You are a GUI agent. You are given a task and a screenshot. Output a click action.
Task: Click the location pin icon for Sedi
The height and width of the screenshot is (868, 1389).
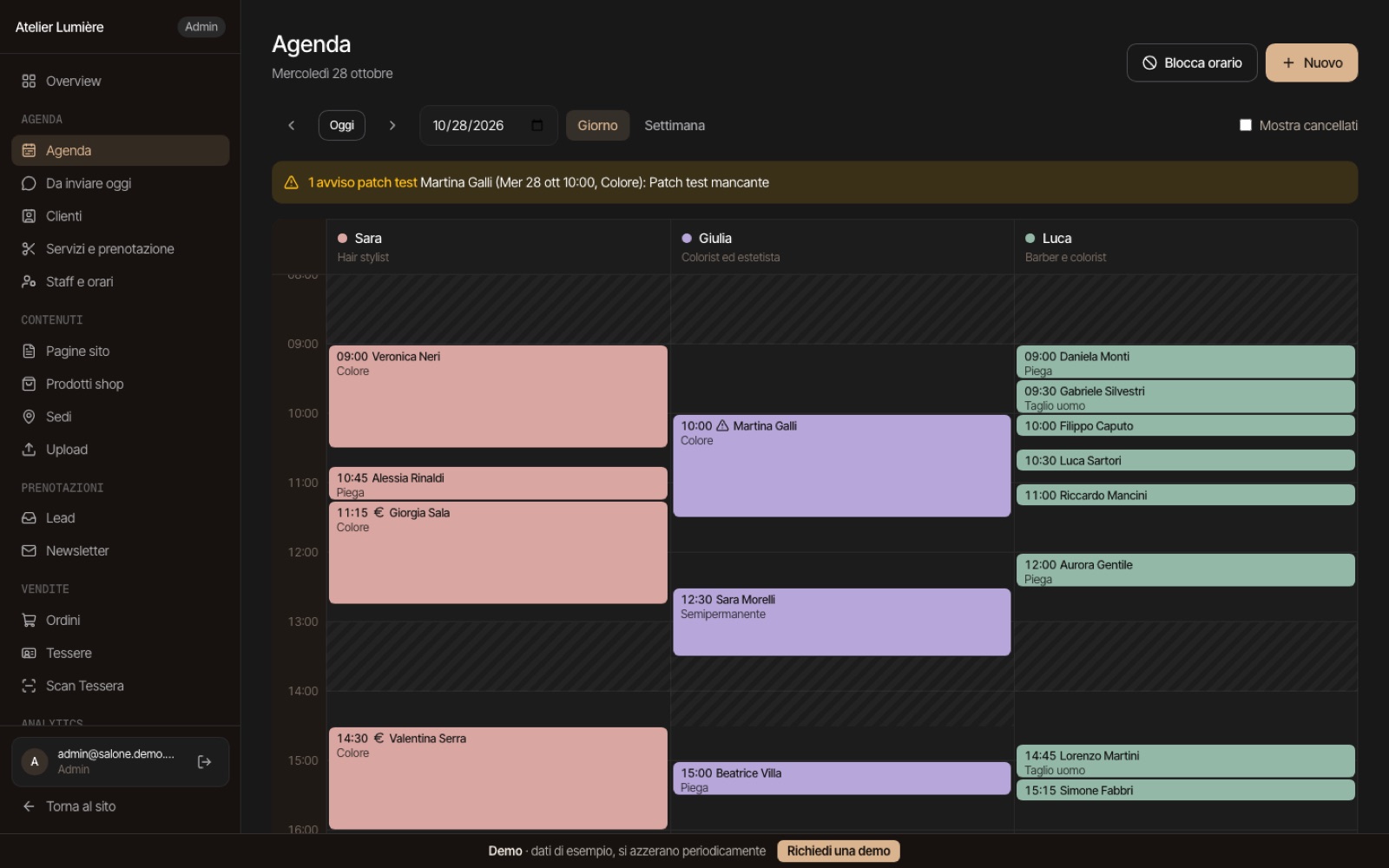pos(29,417)
